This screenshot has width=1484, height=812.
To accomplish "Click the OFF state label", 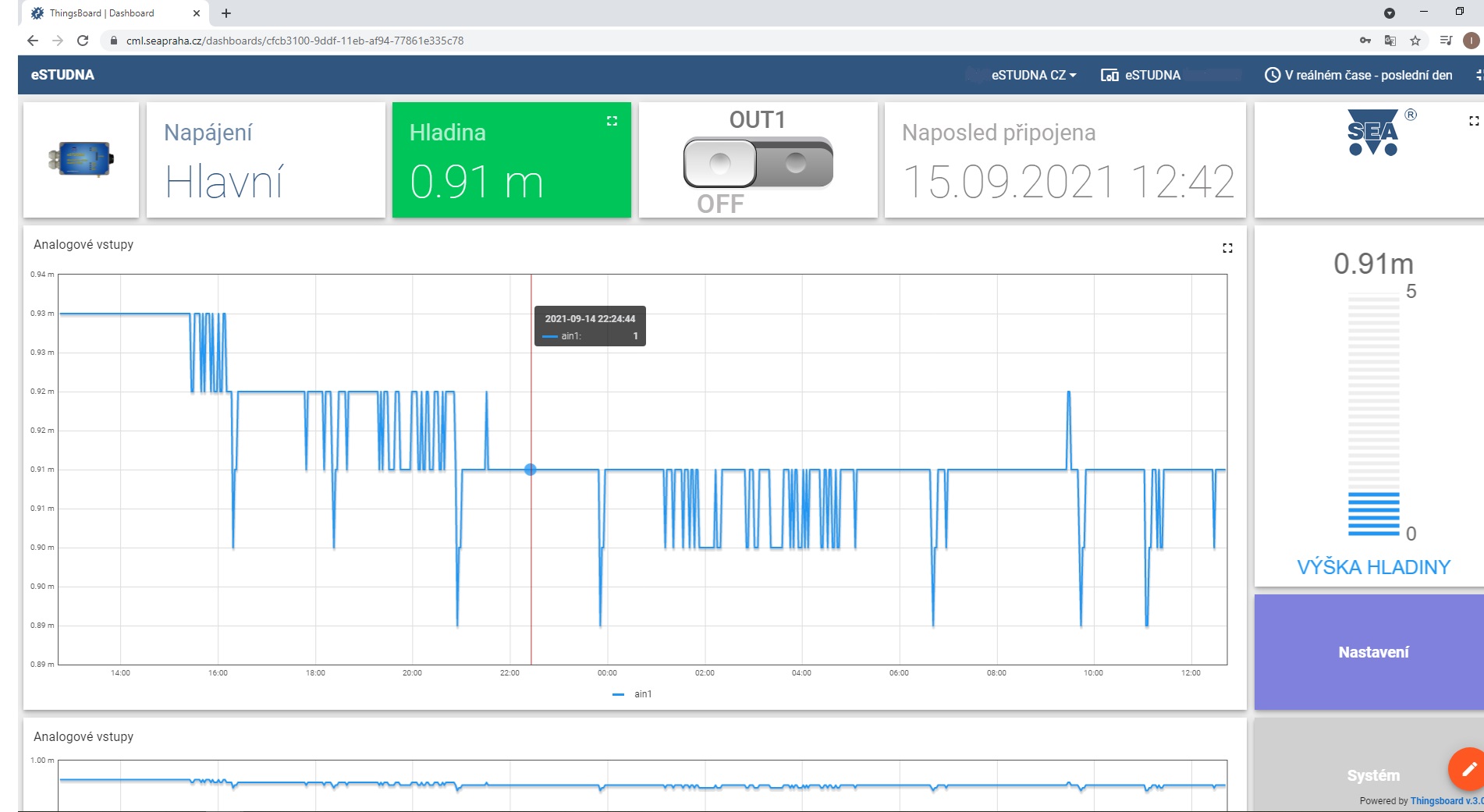I will [x=720, y=204].
